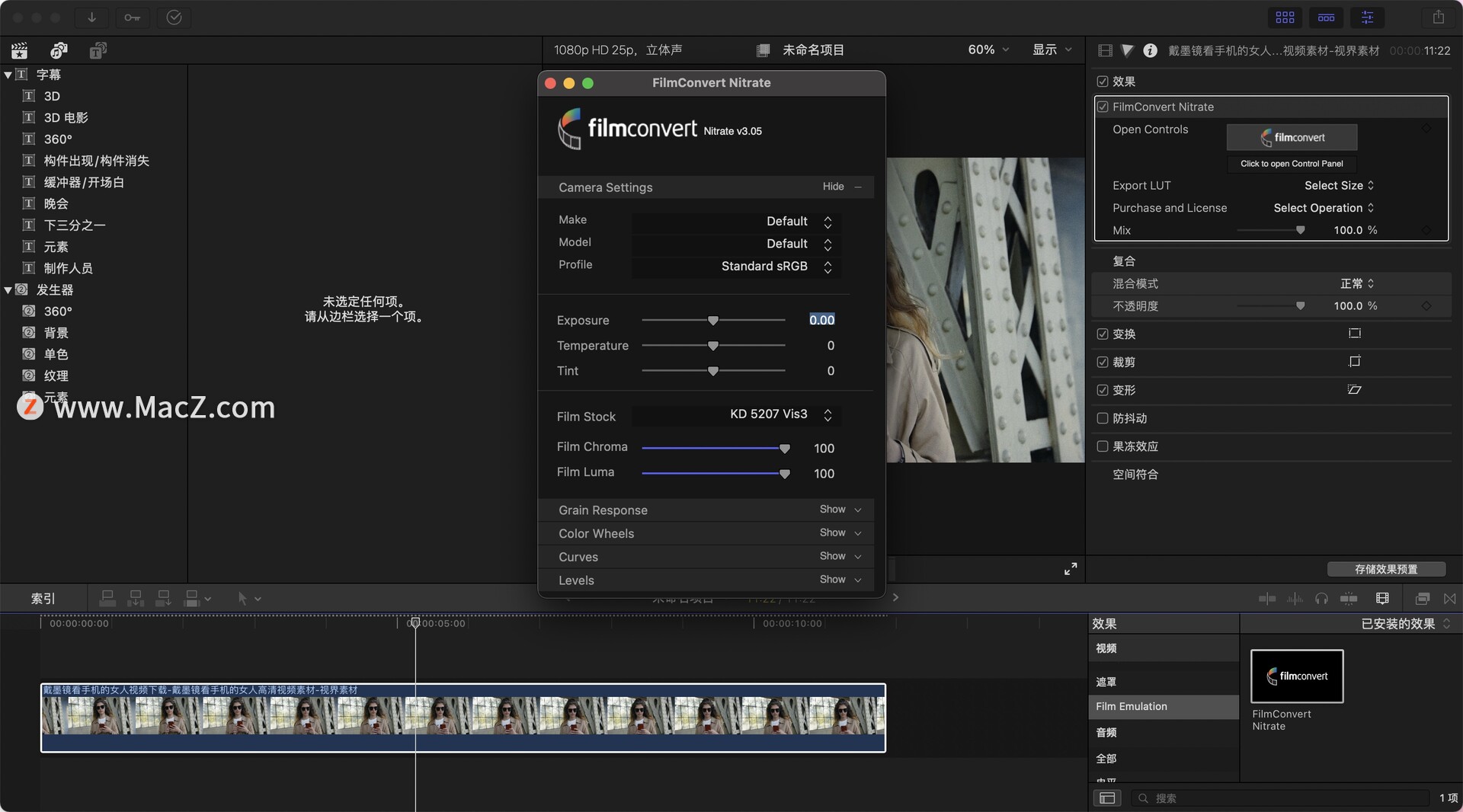Image resolution: width=1463 pixels, height=812 pixels.
Task: Open the 显示 view options dropdown
Action: 1052,50
